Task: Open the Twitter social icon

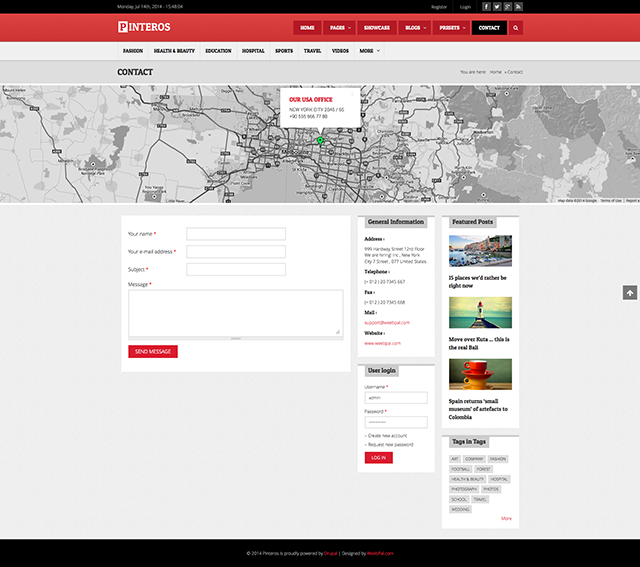Action: (497, 6)
